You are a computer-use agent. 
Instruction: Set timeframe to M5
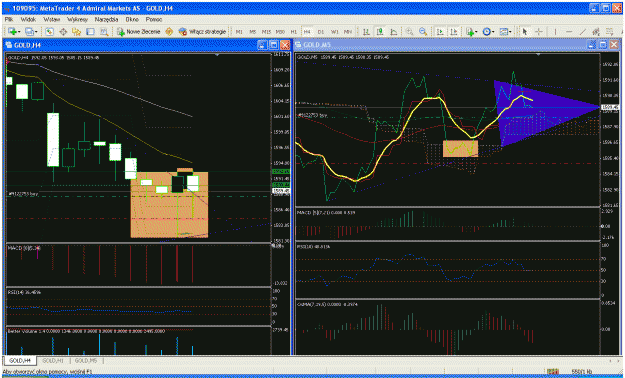tap(253, 32)
